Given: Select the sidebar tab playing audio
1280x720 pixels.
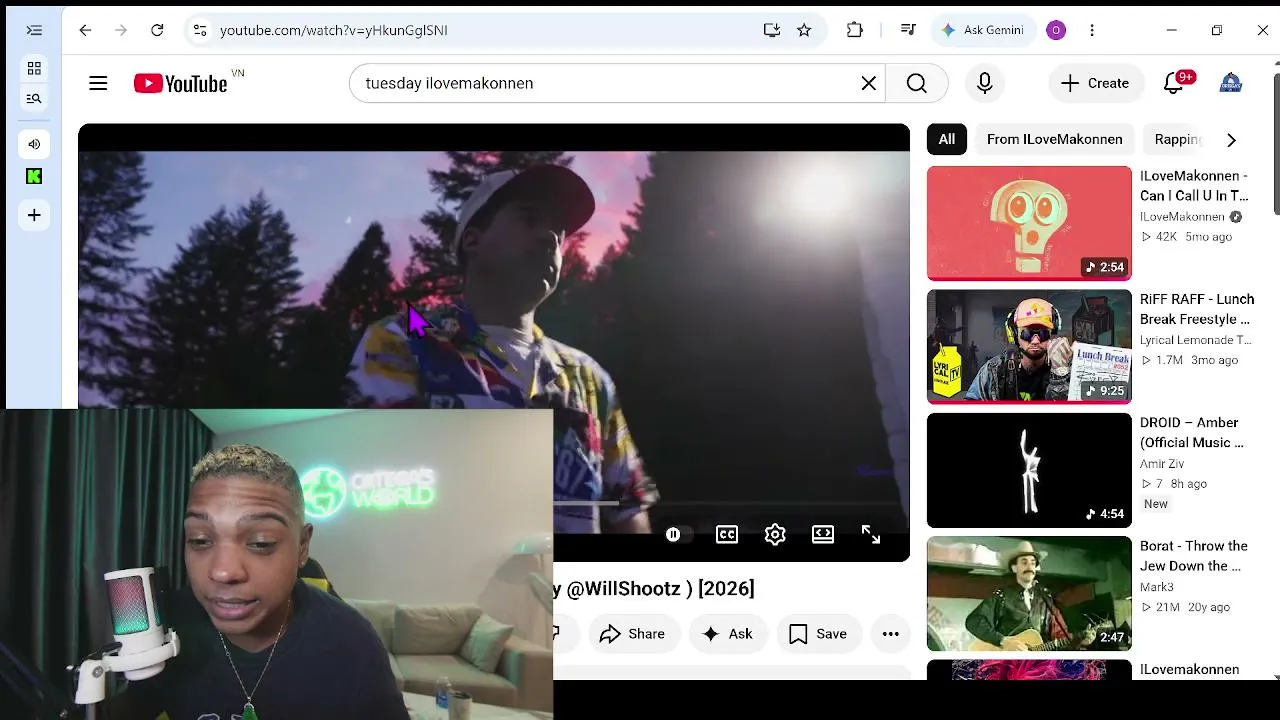Looking at the screenshot, I should tap(34, 144).
